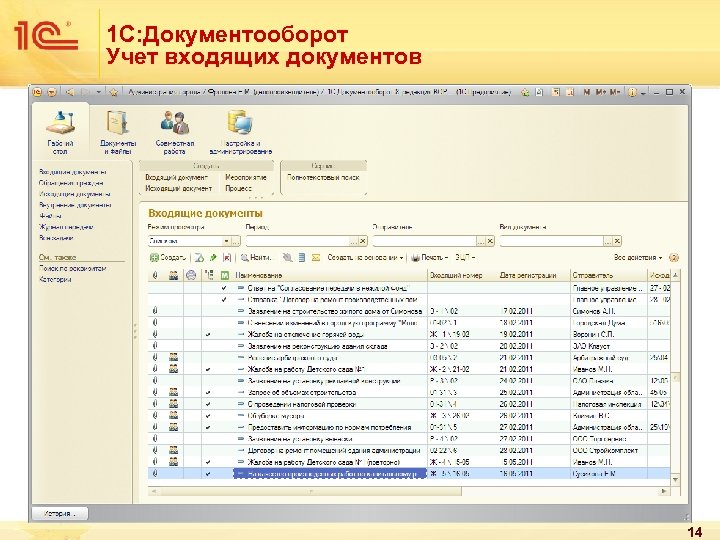This screenshot has height=540, width=720.
Task: Click the favorites star icon in title bar
Action: (x=114, y=92)
